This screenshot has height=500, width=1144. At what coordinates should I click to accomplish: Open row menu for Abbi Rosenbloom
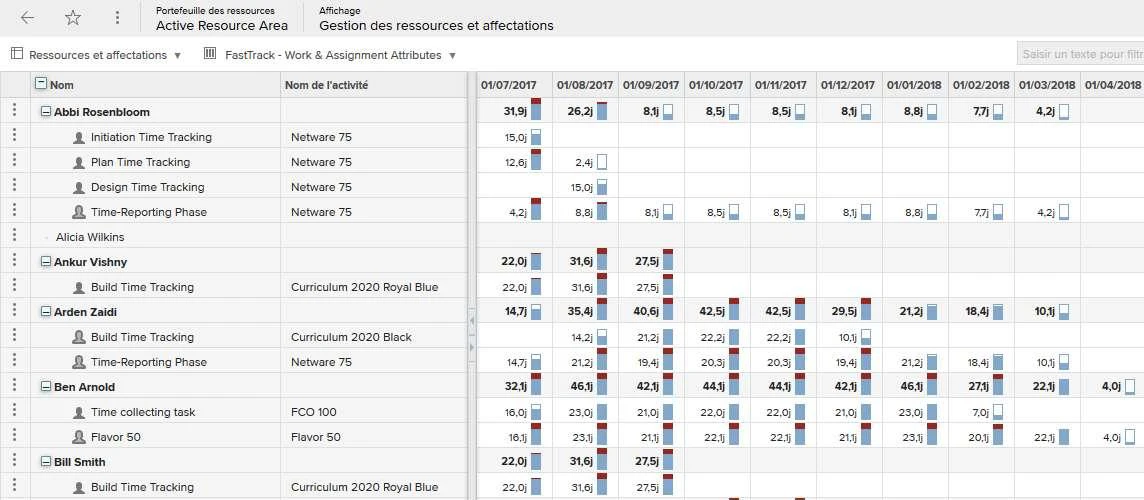tap(15, 111)
